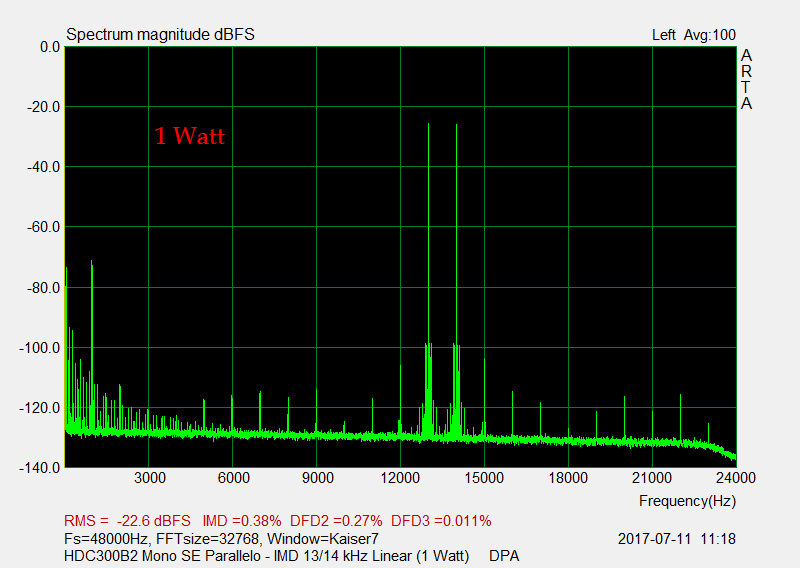Click the red '1 Watt' annotation

click(x=189, y=136)
